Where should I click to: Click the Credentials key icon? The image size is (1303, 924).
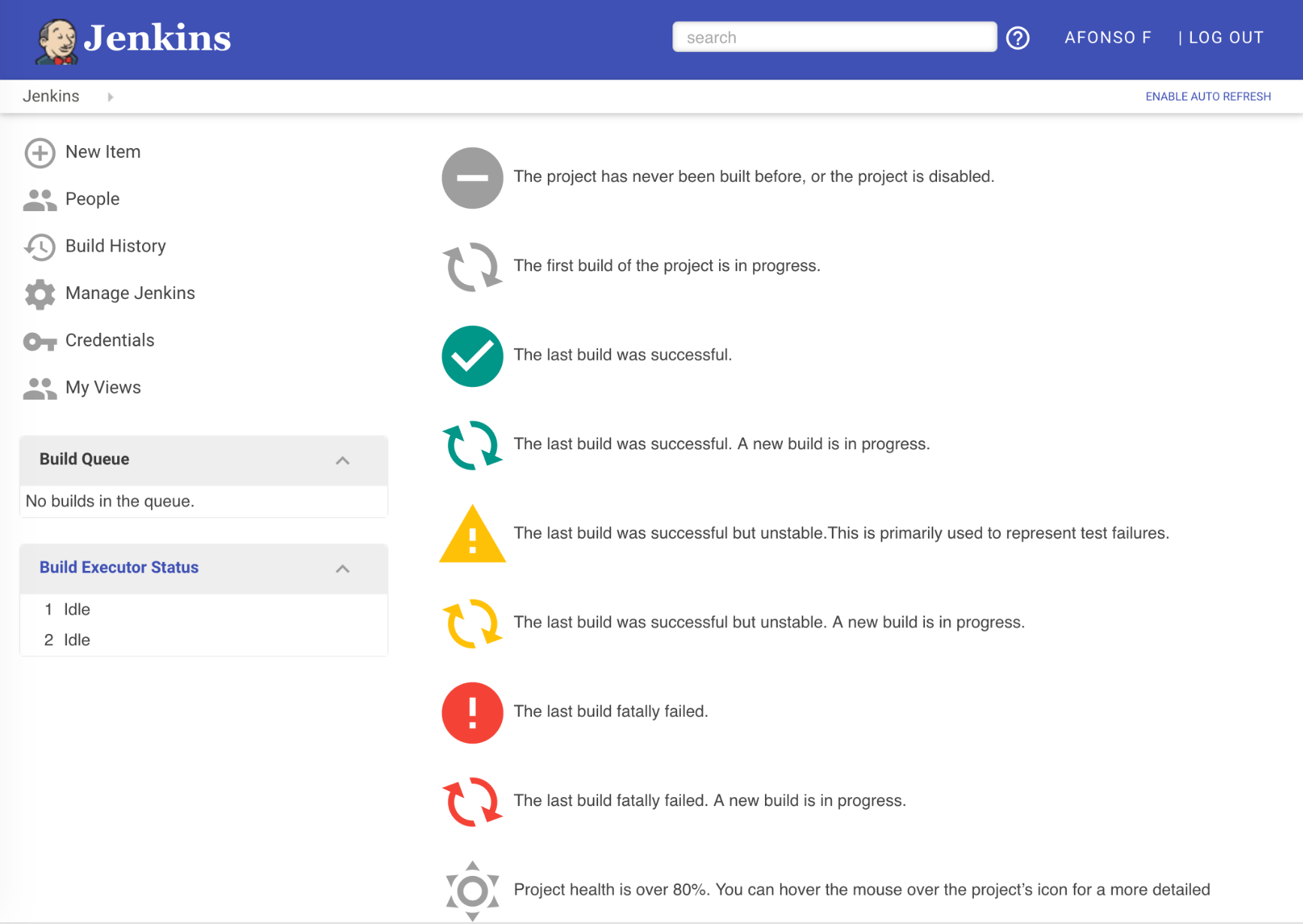40,342
